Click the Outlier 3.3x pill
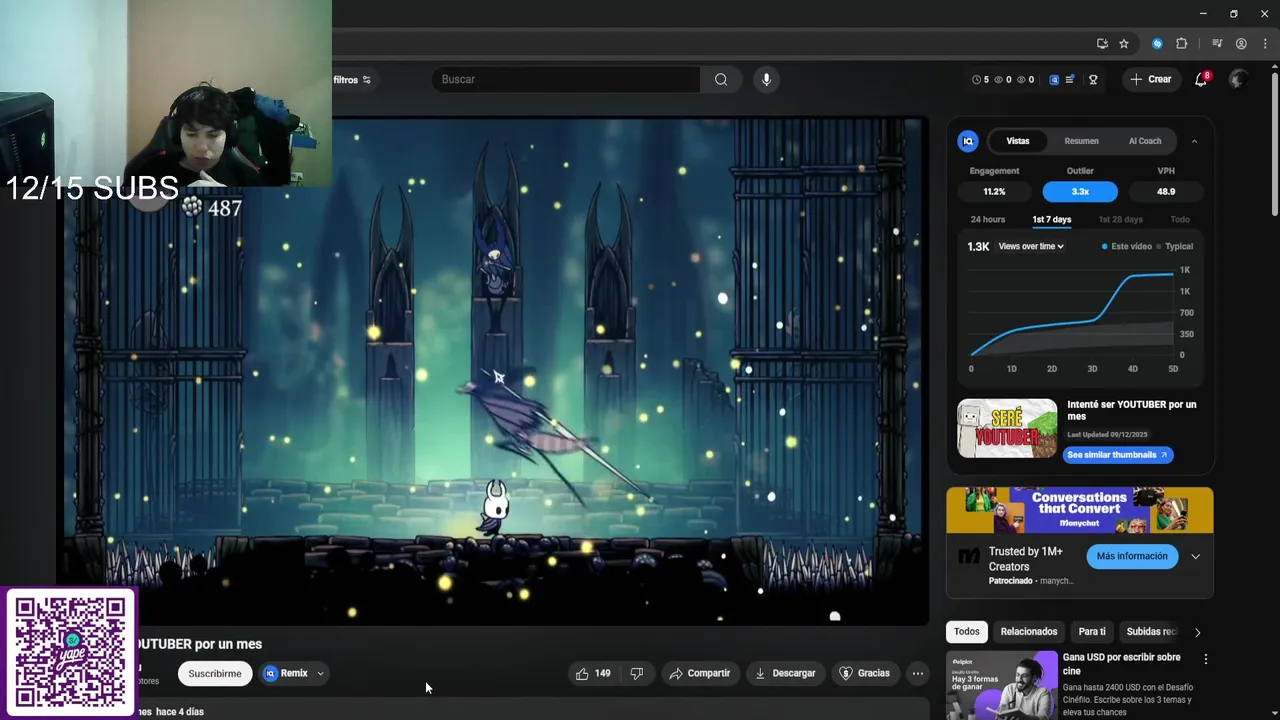This screenshot has width=1280, height=720. (x=1080, y=191)
